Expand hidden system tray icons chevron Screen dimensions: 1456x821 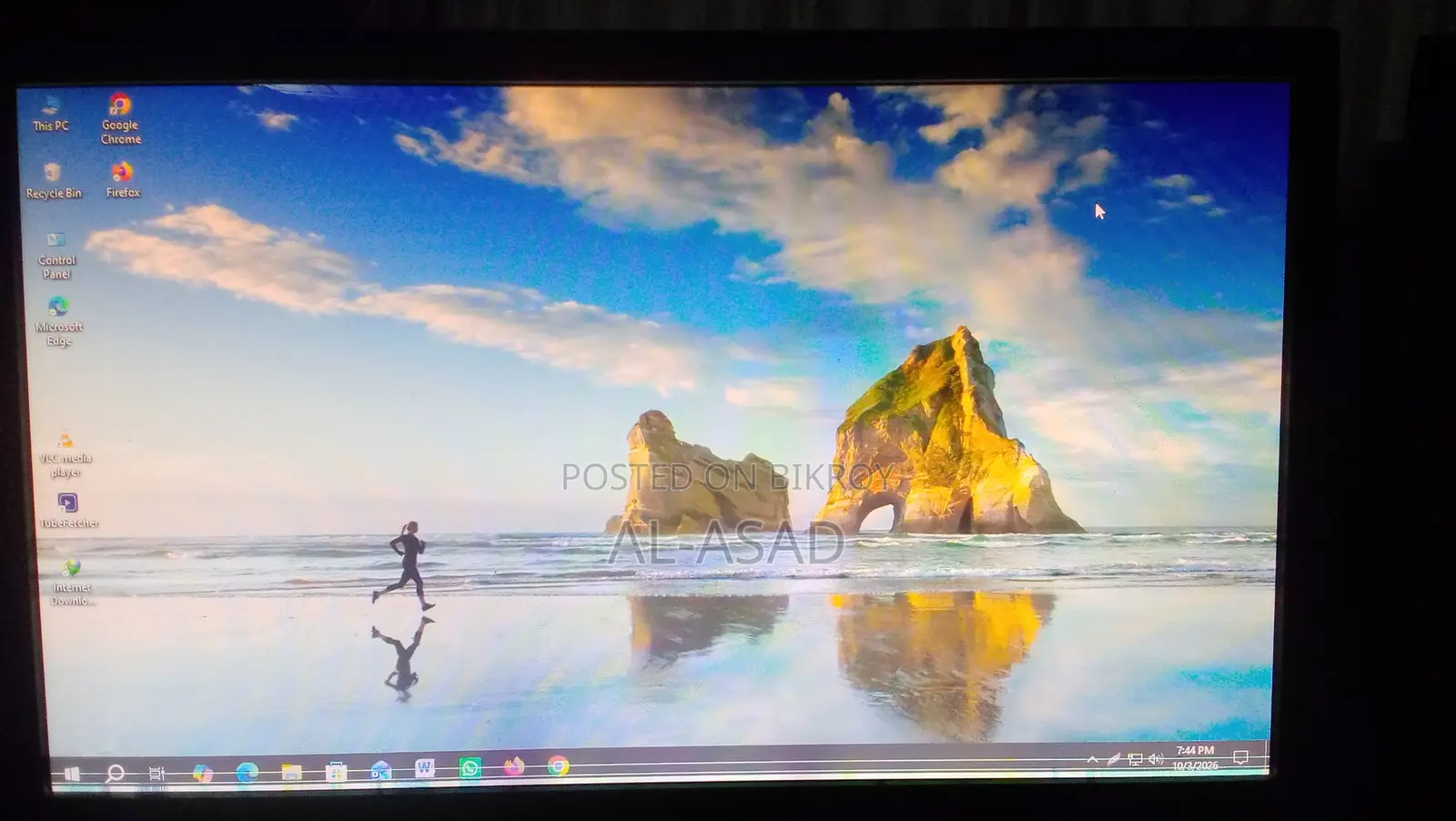tap(1093, 759)
